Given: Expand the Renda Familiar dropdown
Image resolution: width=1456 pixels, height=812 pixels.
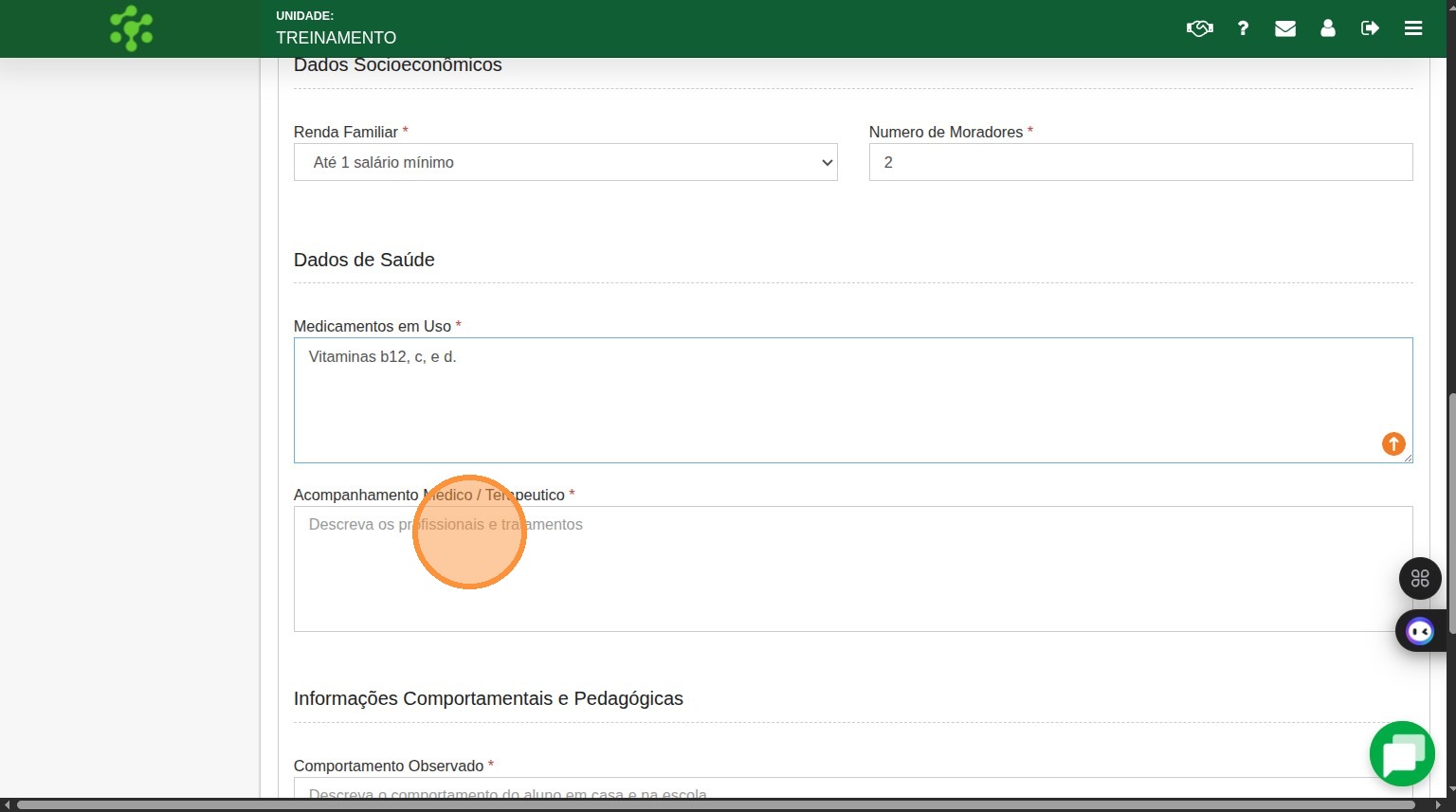Looking at the screenshot, I should [x=565, y=162].
